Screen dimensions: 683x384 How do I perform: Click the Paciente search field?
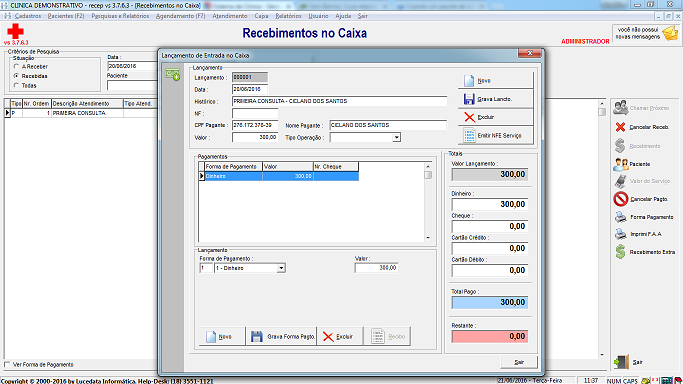tap(132, 85)
